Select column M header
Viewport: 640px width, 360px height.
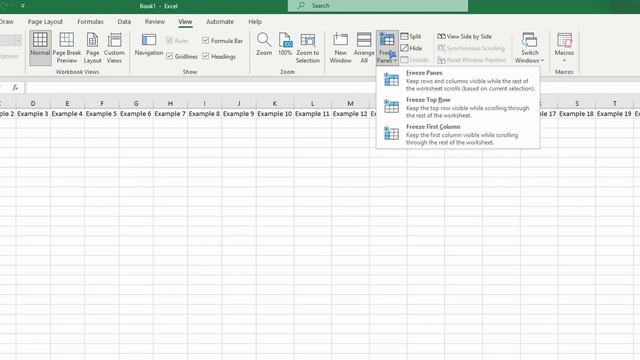click(350, 103)
